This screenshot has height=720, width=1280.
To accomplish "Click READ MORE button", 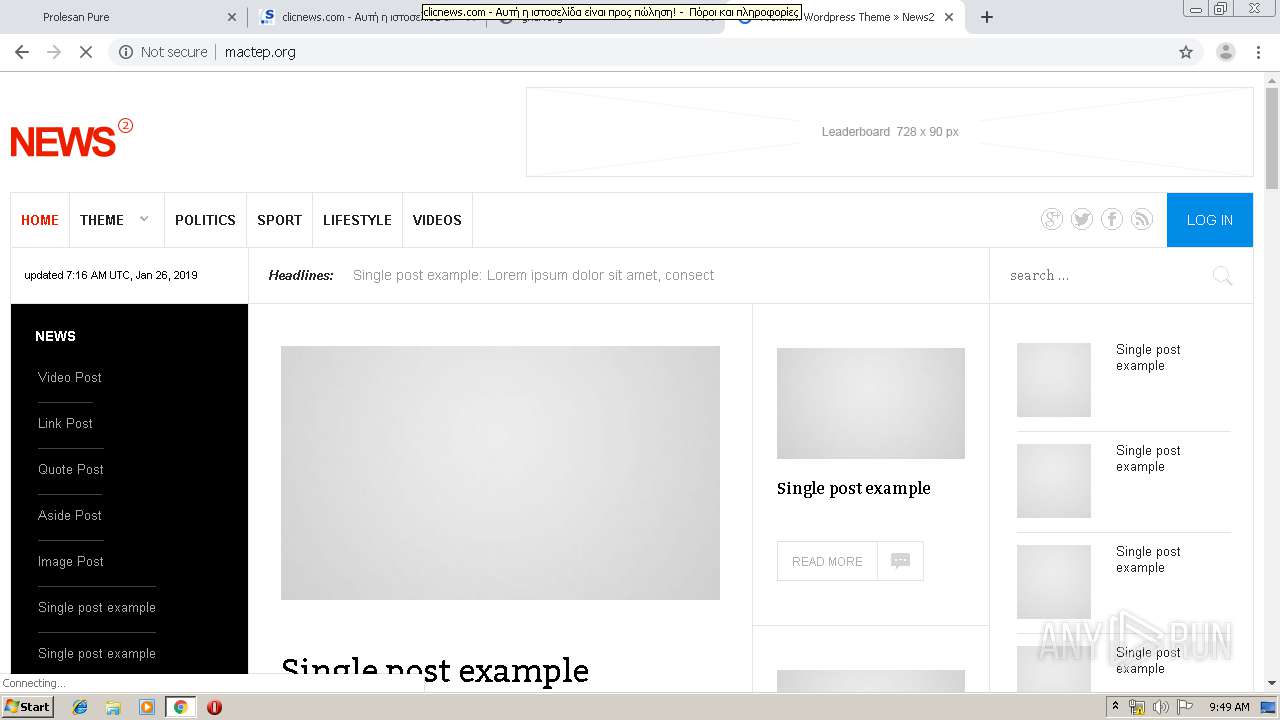I will pos(827,561).
